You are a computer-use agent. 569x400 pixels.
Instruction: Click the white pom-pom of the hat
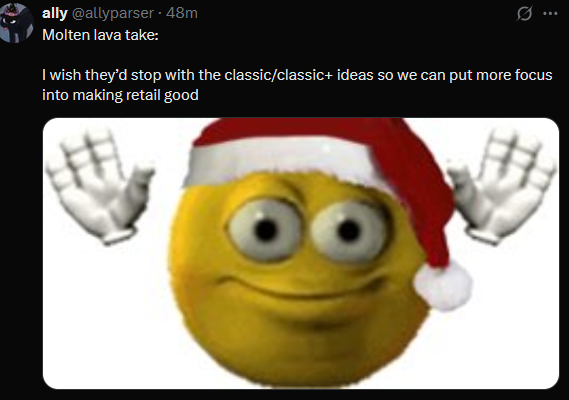point(443,285)
